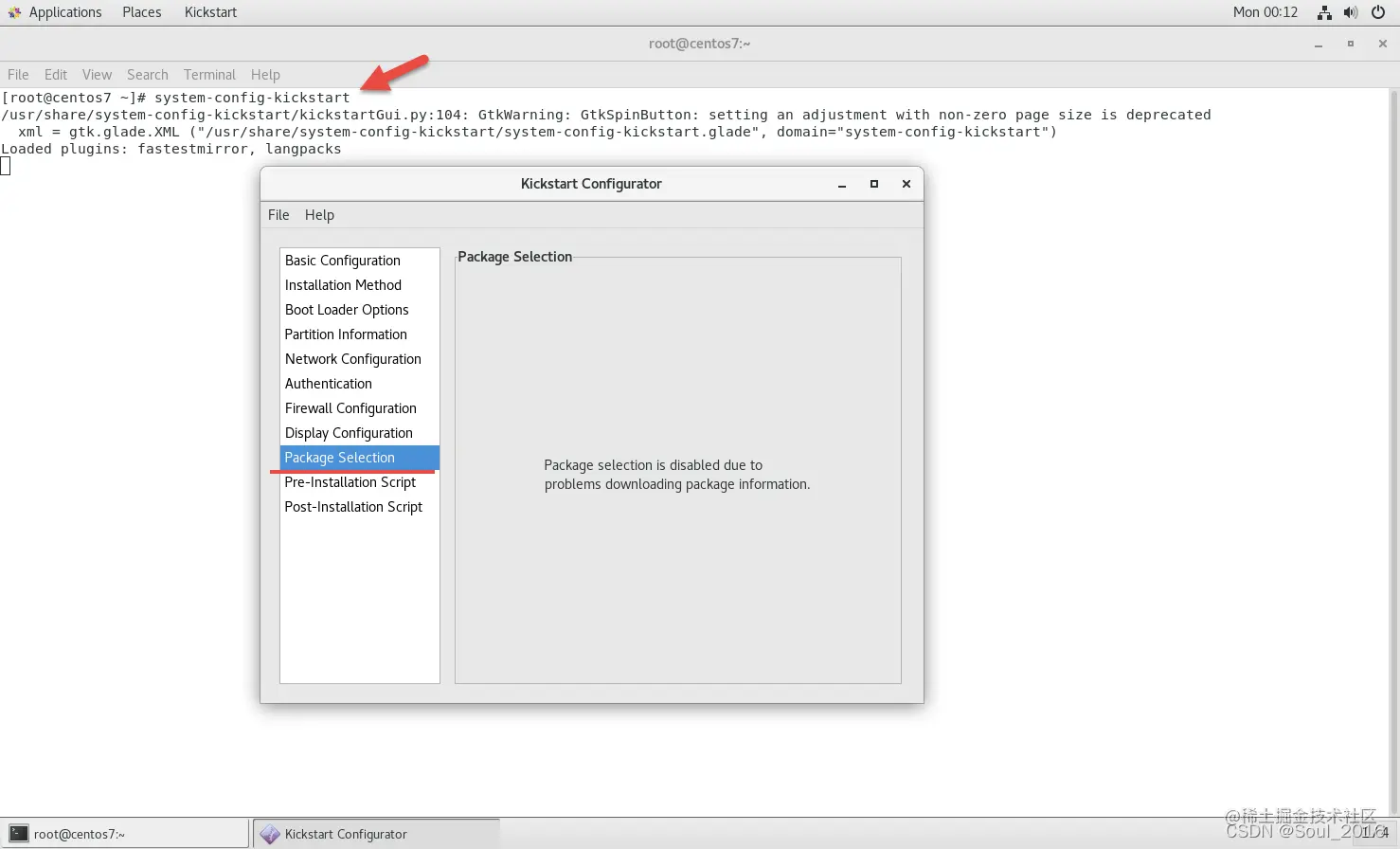Close the Kickstart Configurator window
The width and height of the screenshot is (1400, 849).
point(906,184)
